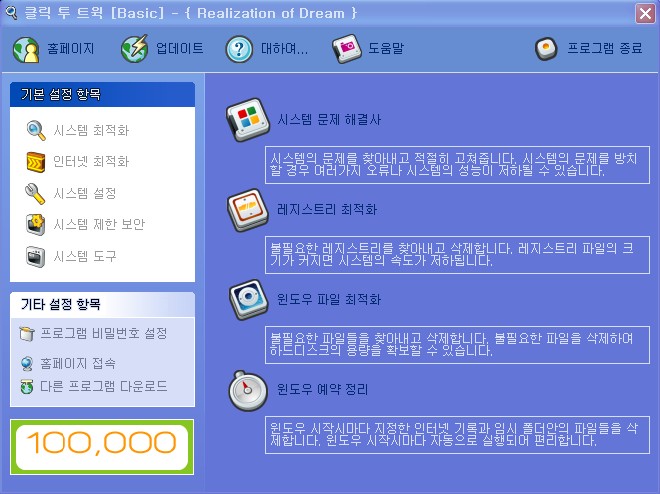Viewport: 660px width, 494px height.
Task: Open the 도움말 help icon
Action: click(x=347, y=49)
